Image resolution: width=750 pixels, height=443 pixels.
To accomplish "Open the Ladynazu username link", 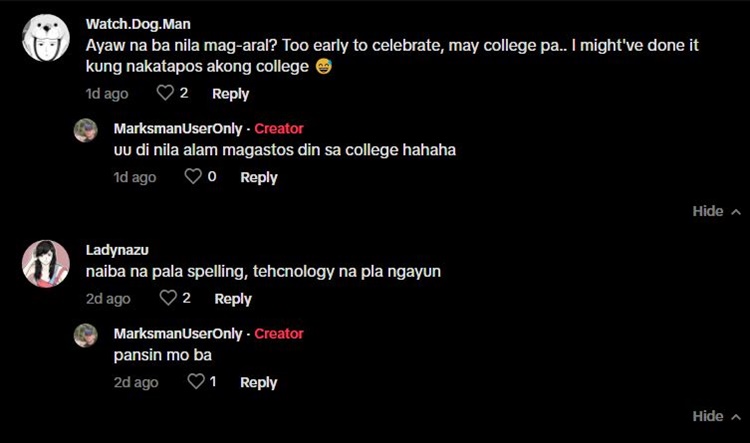I will (116, 250).
